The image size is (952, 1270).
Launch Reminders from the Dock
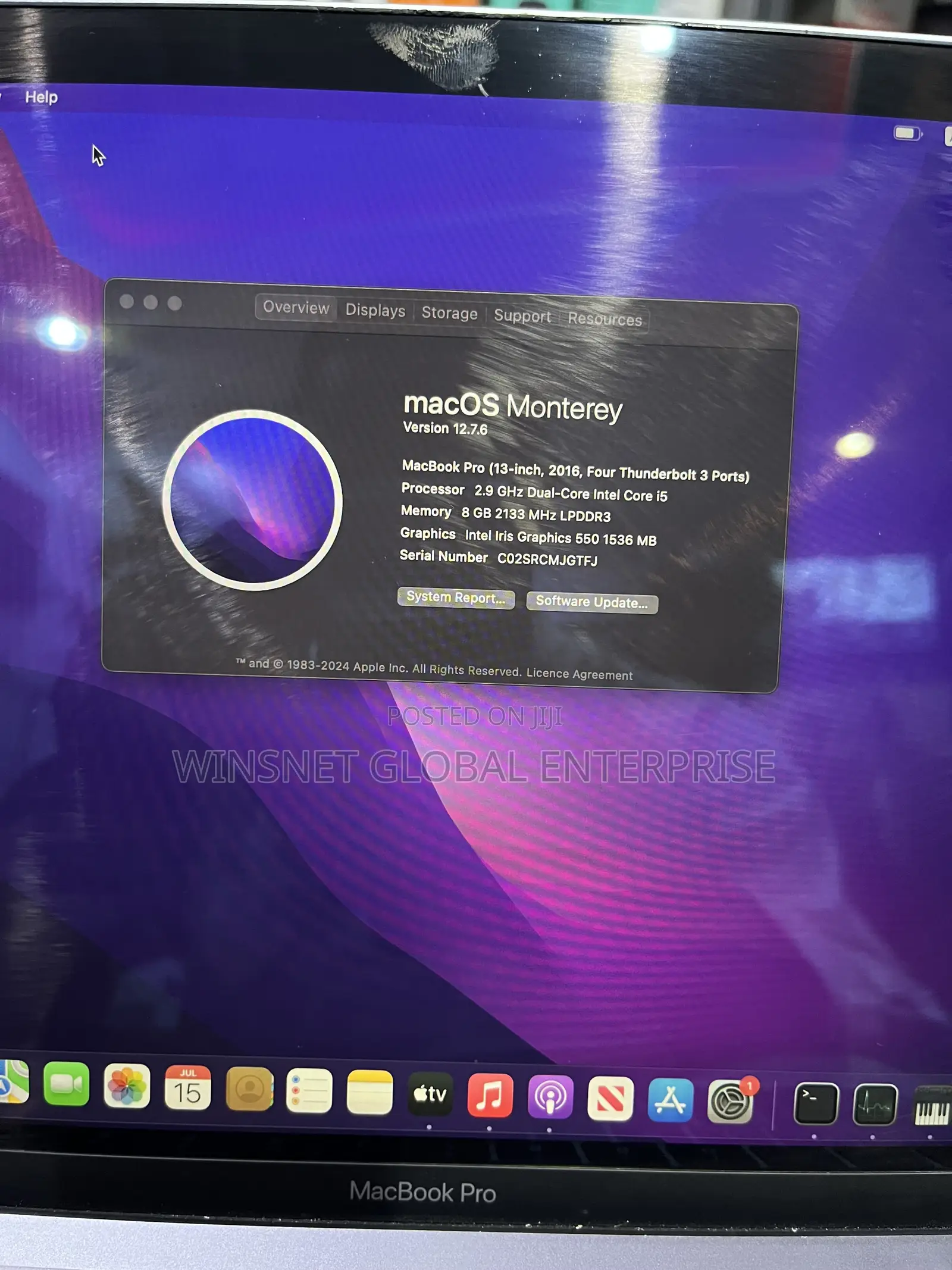[309, 1091]
